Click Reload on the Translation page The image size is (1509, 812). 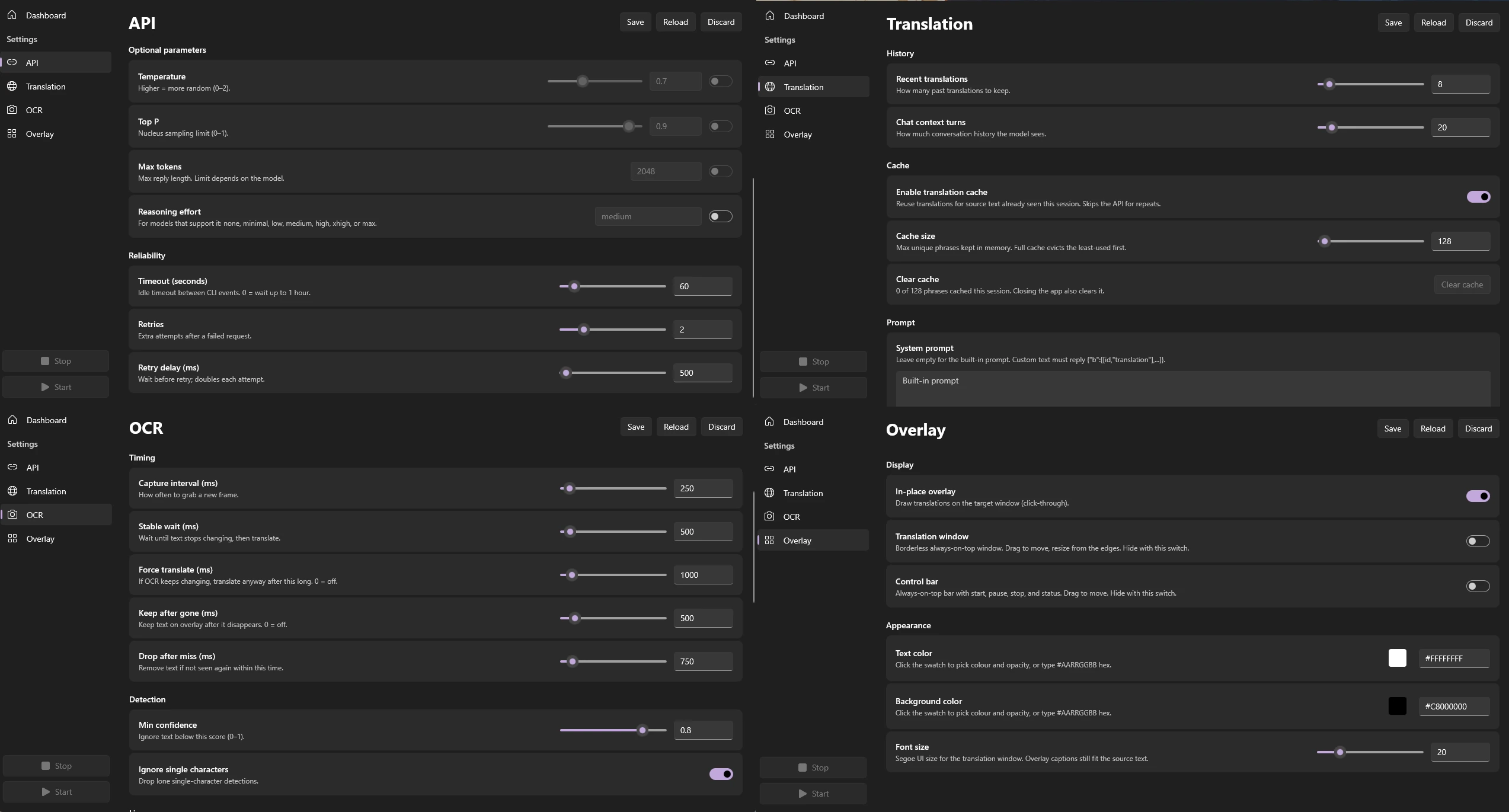pyautogui.click(x=1433, y=23)
